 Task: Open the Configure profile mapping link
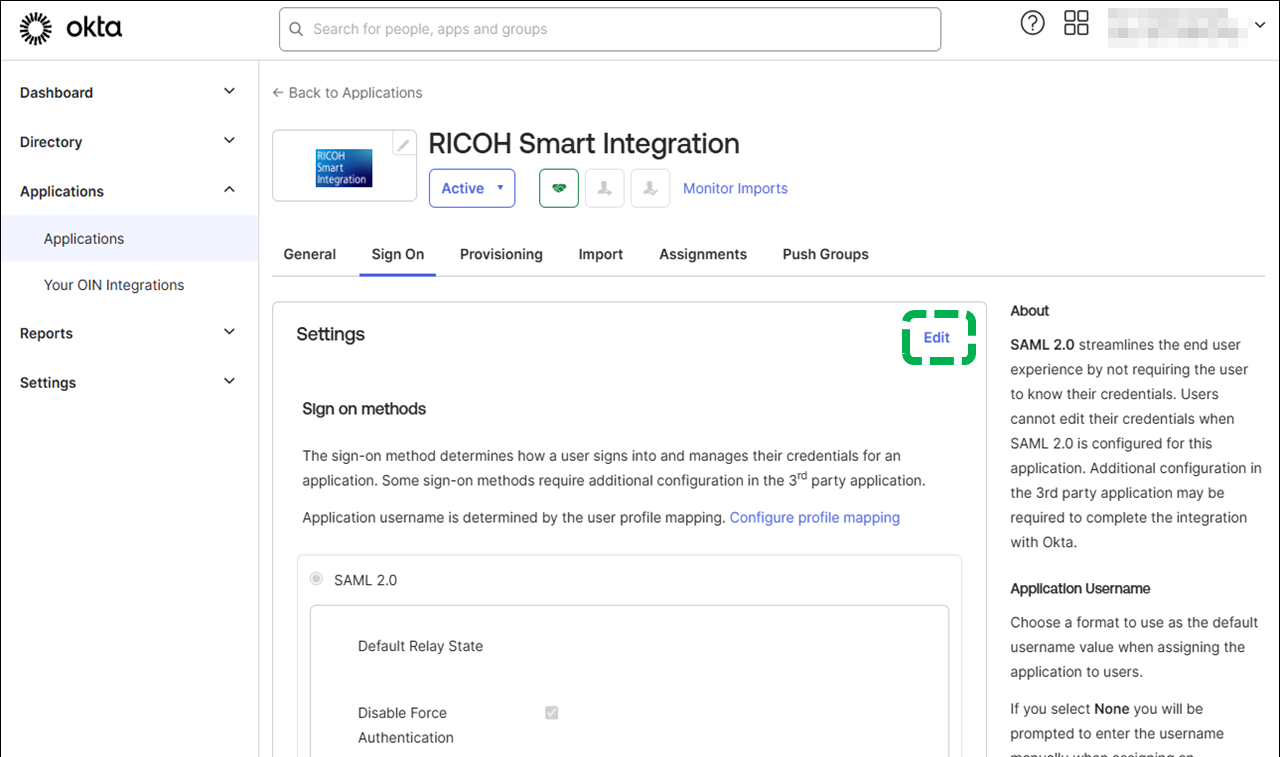coord(814,517)
